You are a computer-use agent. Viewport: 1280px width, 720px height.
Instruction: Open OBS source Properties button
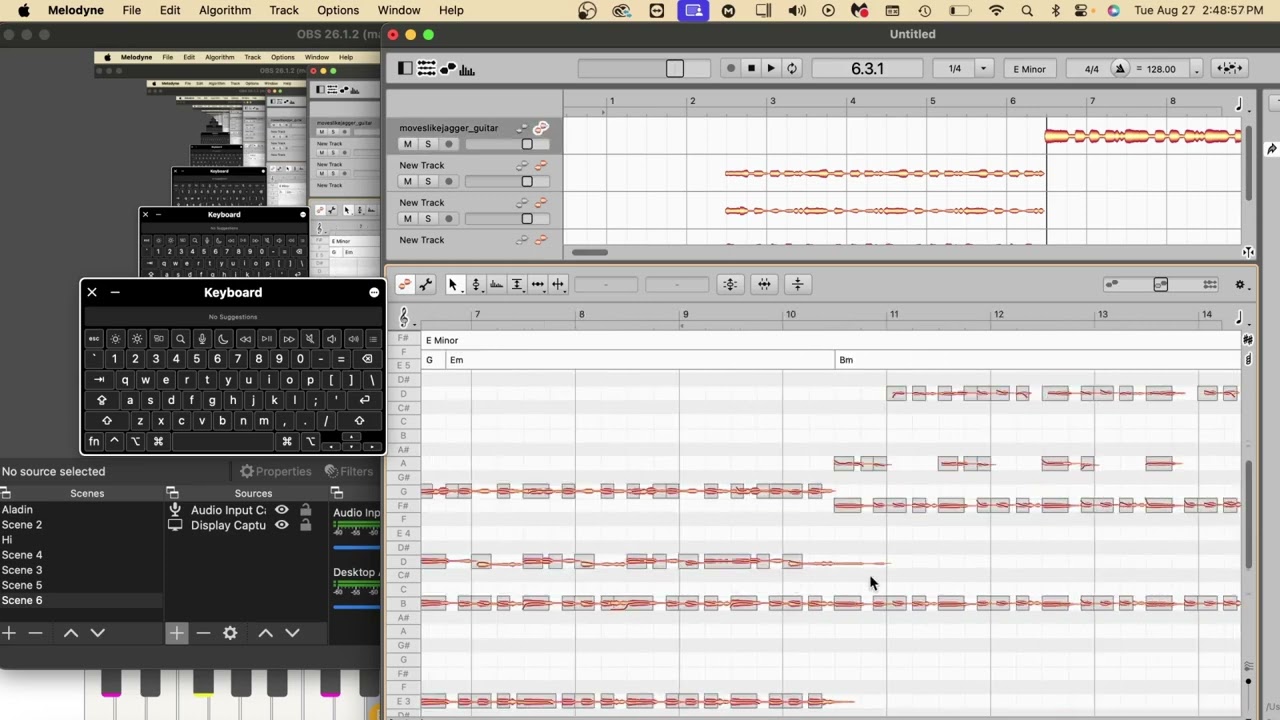tap(276, 471)
